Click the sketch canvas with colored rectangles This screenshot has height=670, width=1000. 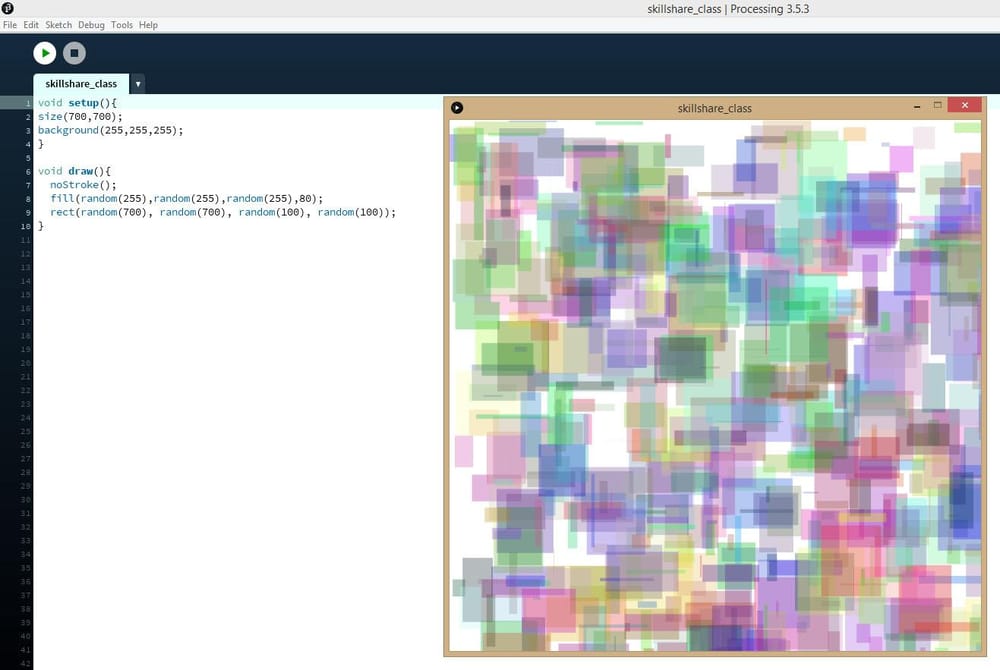[715, 386]
